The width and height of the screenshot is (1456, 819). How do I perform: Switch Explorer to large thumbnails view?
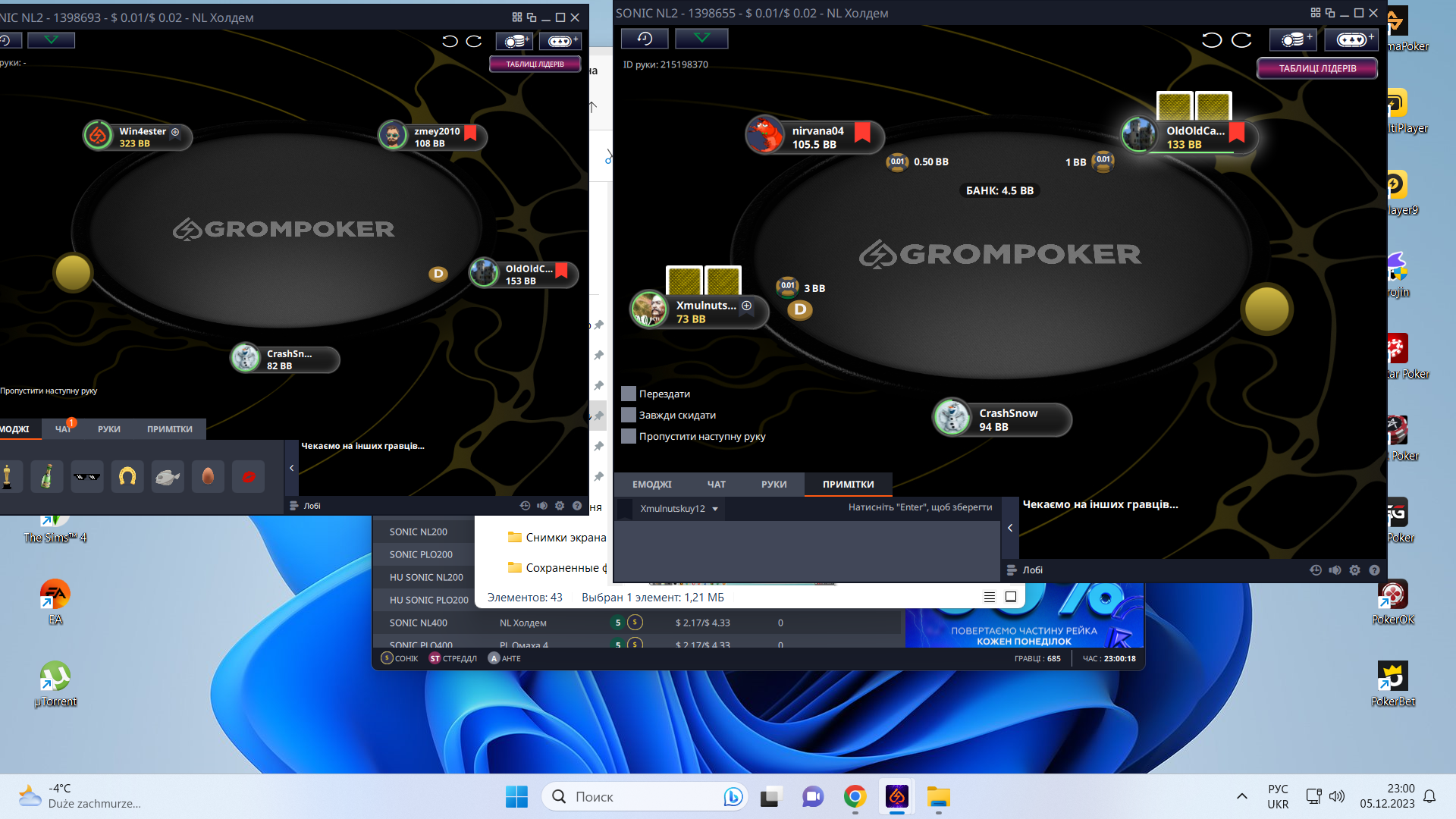coord(1011,597)
